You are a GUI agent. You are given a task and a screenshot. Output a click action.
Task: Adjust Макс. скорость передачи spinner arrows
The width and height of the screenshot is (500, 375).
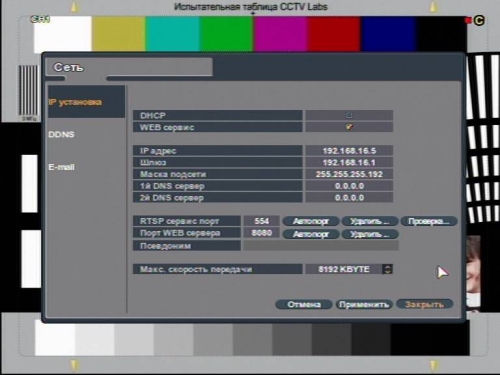coord(387,269)
